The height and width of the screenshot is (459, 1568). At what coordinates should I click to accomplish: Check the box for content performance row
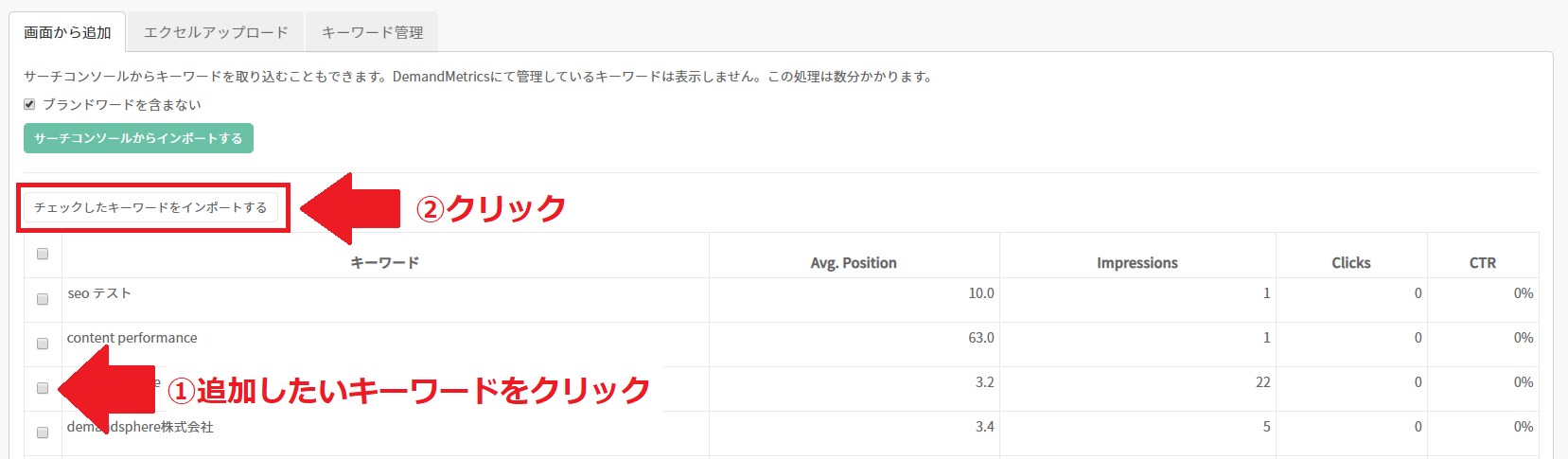coord(43,344)
